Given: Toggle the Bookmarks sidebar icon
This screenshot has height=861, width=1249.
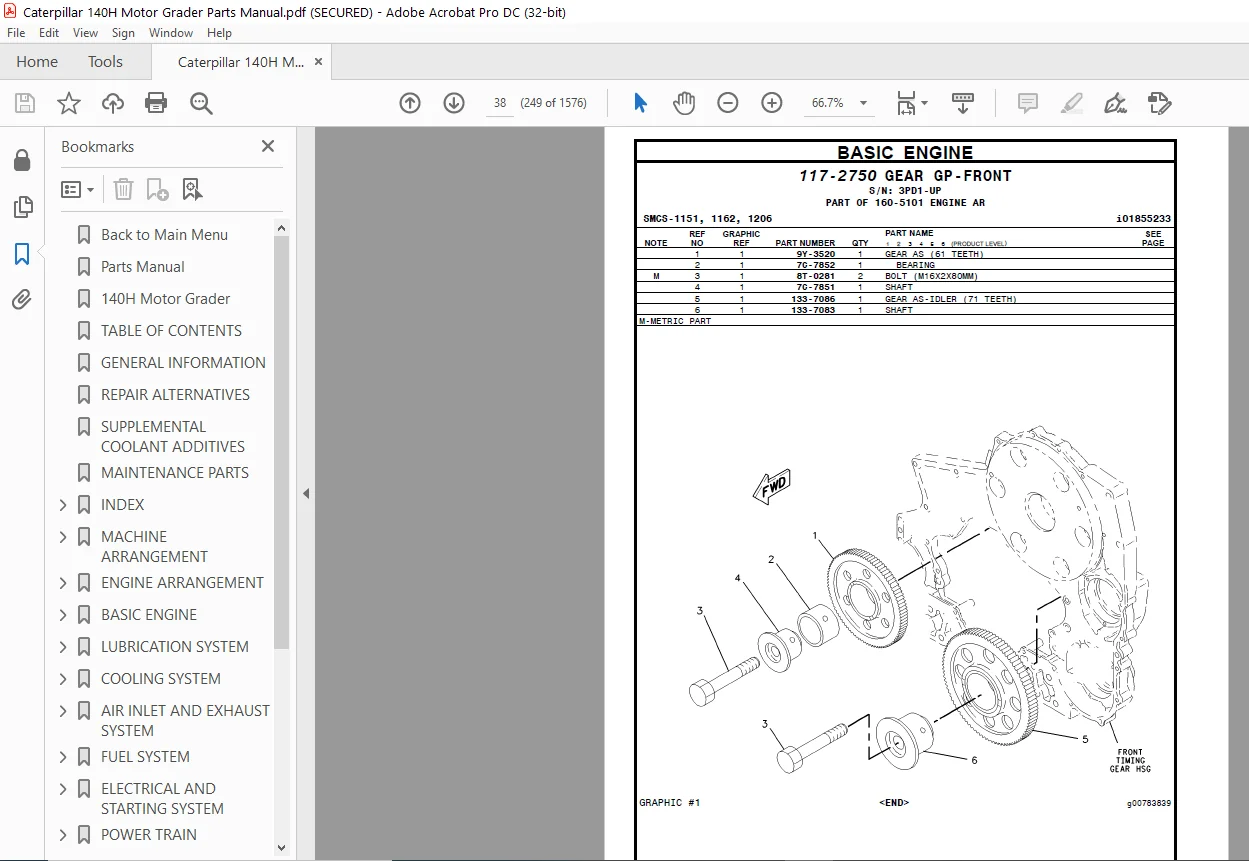Looking at the screenshot, I should tap(22, 253).
